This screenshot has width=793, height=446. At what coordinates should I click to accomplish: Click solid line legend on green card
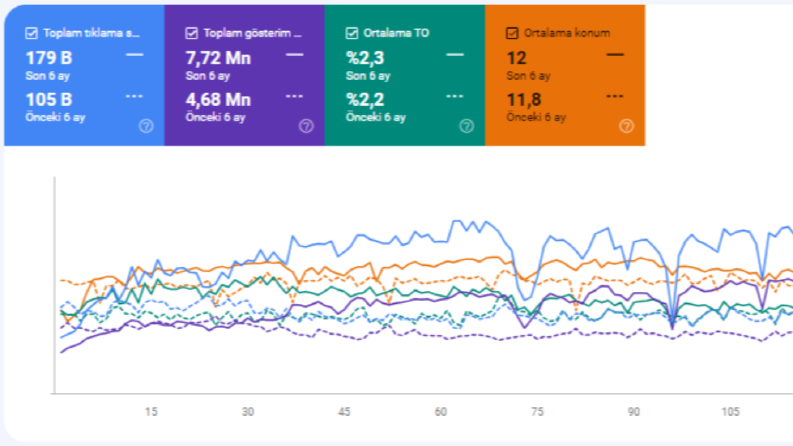pos(455,54)
